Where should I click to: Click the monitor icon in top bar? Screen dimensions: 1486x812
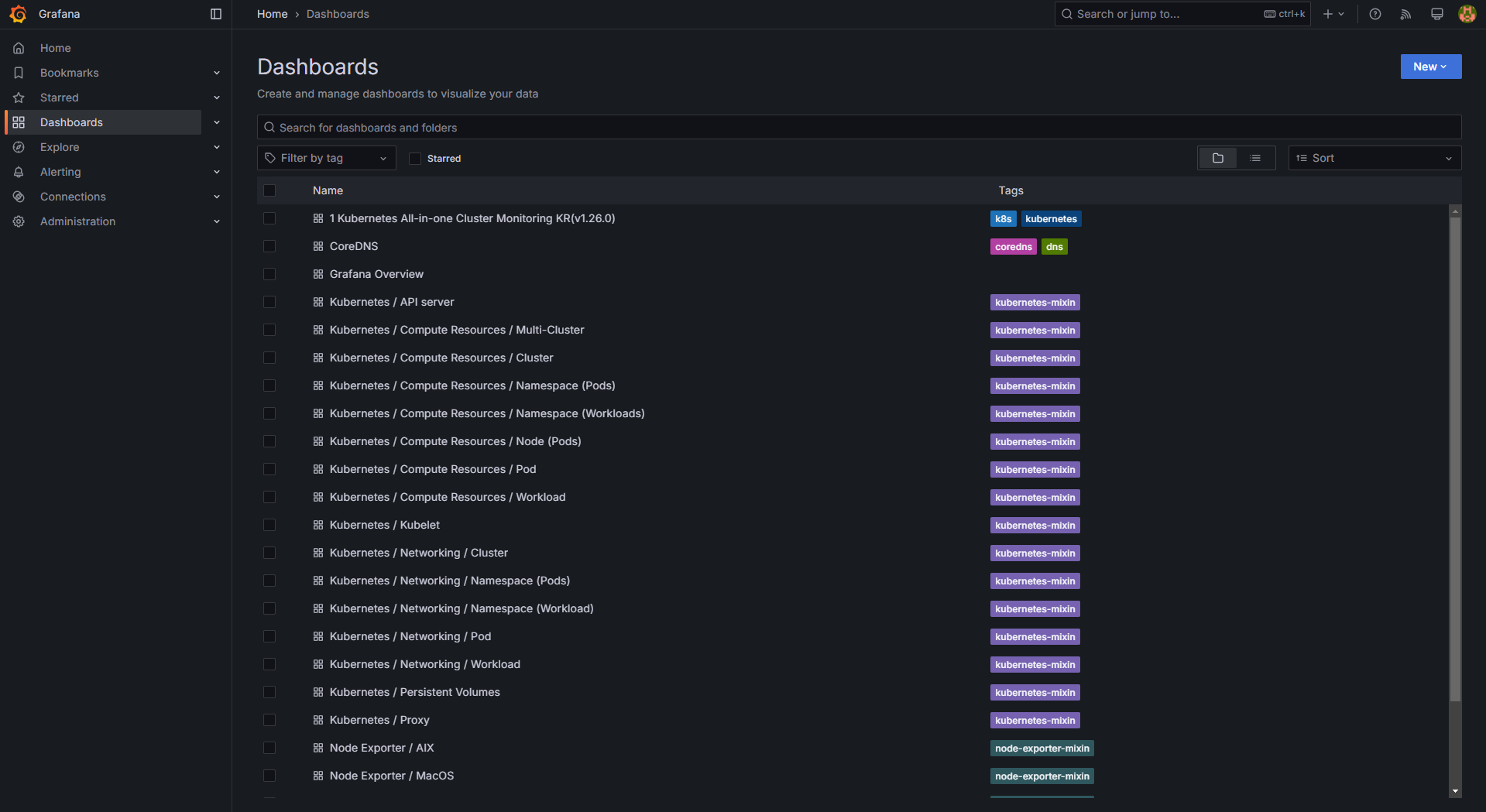pyautogui.click(x=1437, y=14)
